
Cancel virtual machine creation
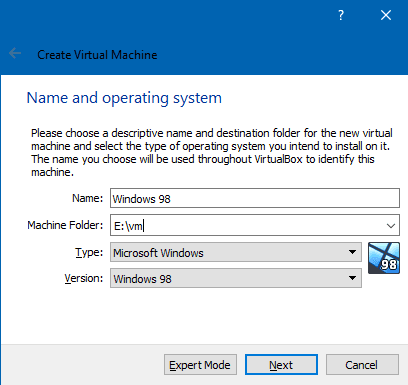tap(362, 365)
